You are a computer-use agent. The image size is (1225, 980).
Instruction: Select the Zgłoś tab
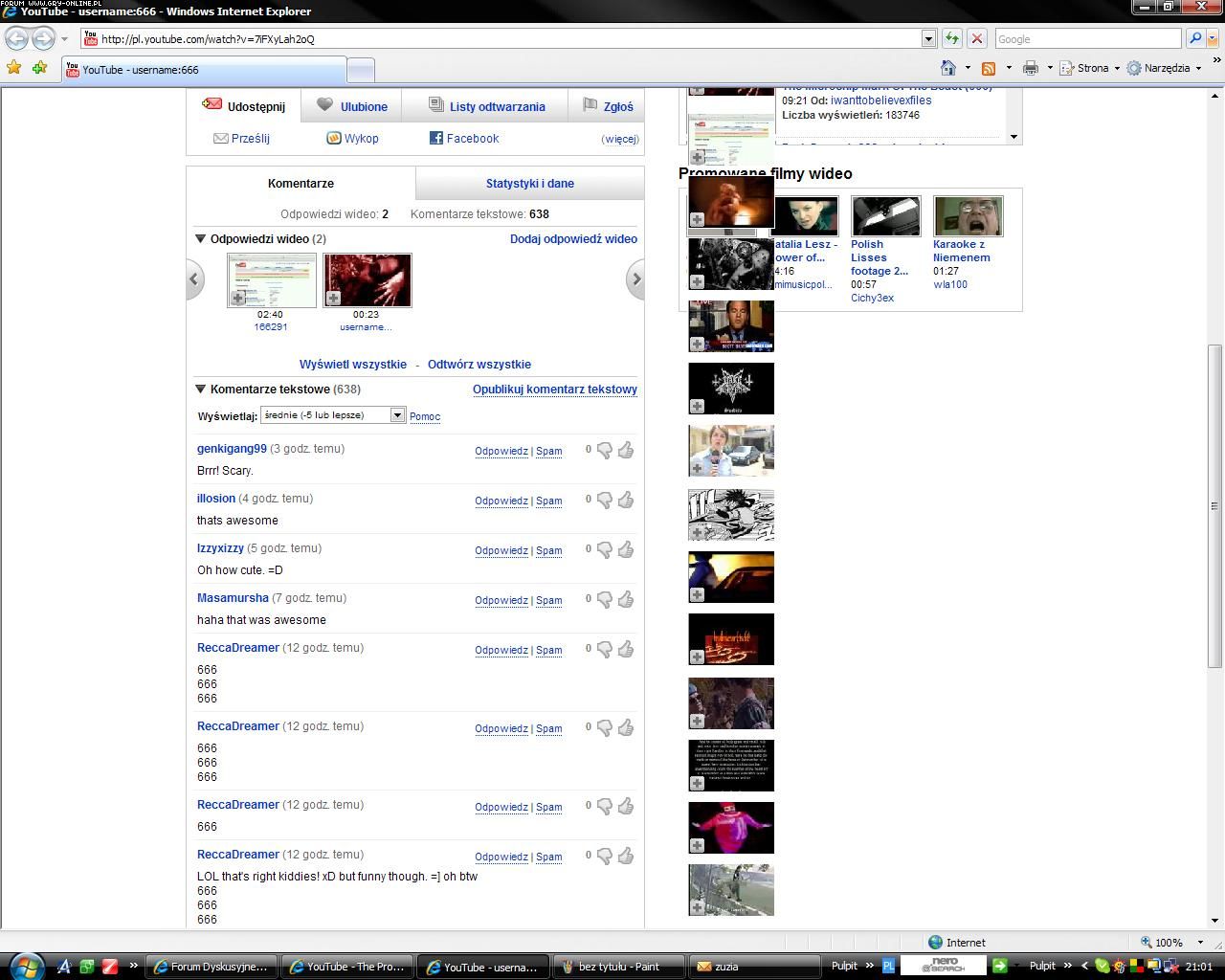coord(608,106)
